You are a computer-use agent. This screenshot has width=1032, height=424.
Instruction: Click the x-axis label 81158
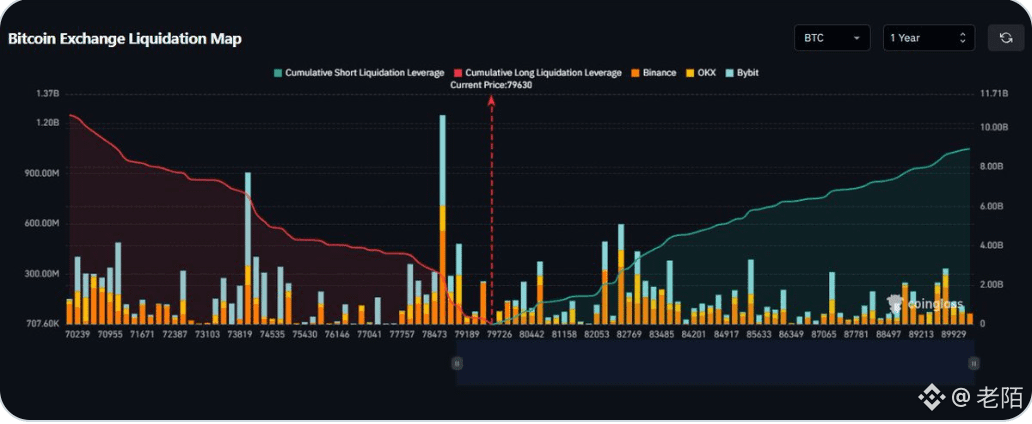tap(564, 334)
